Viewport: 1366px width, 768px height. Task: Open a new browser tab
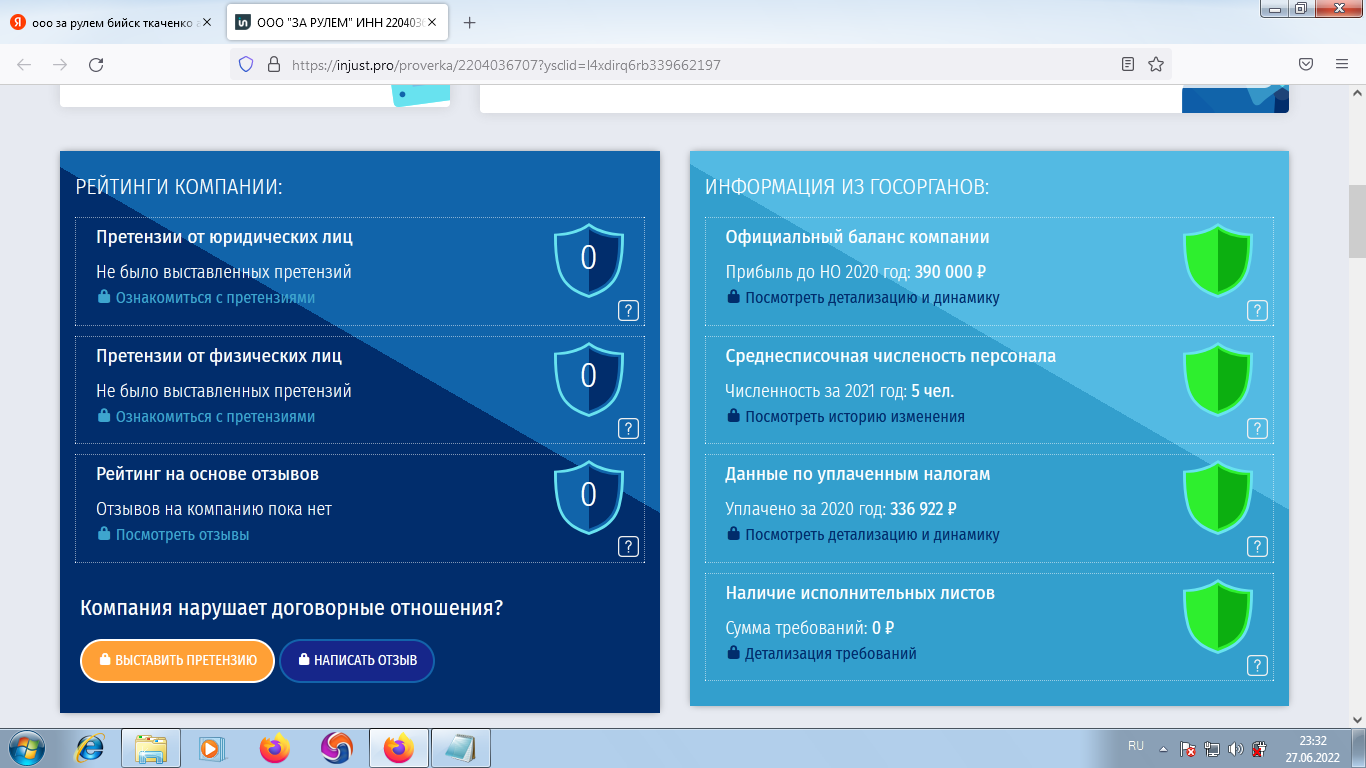[x=470, y=23]
